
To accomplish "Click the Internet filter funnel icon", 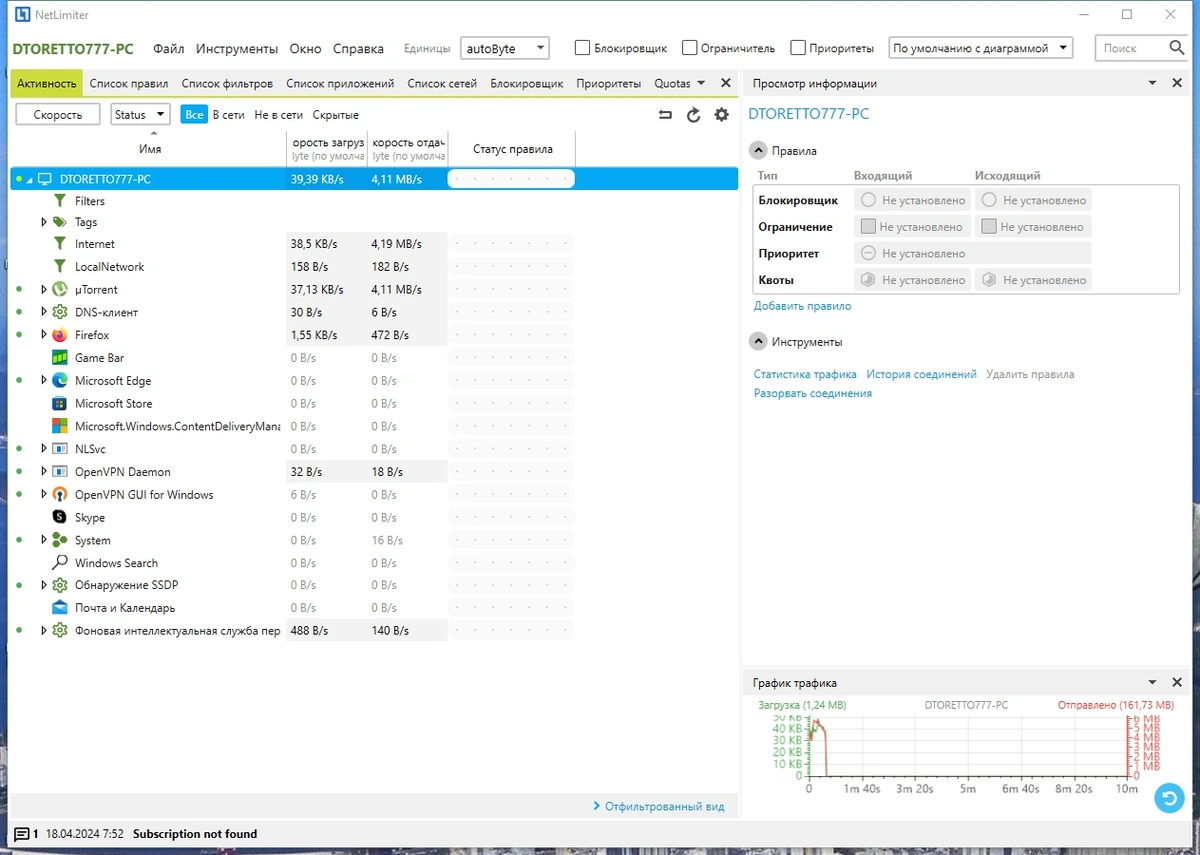I will pyautogui.click(x=59, y=244).
